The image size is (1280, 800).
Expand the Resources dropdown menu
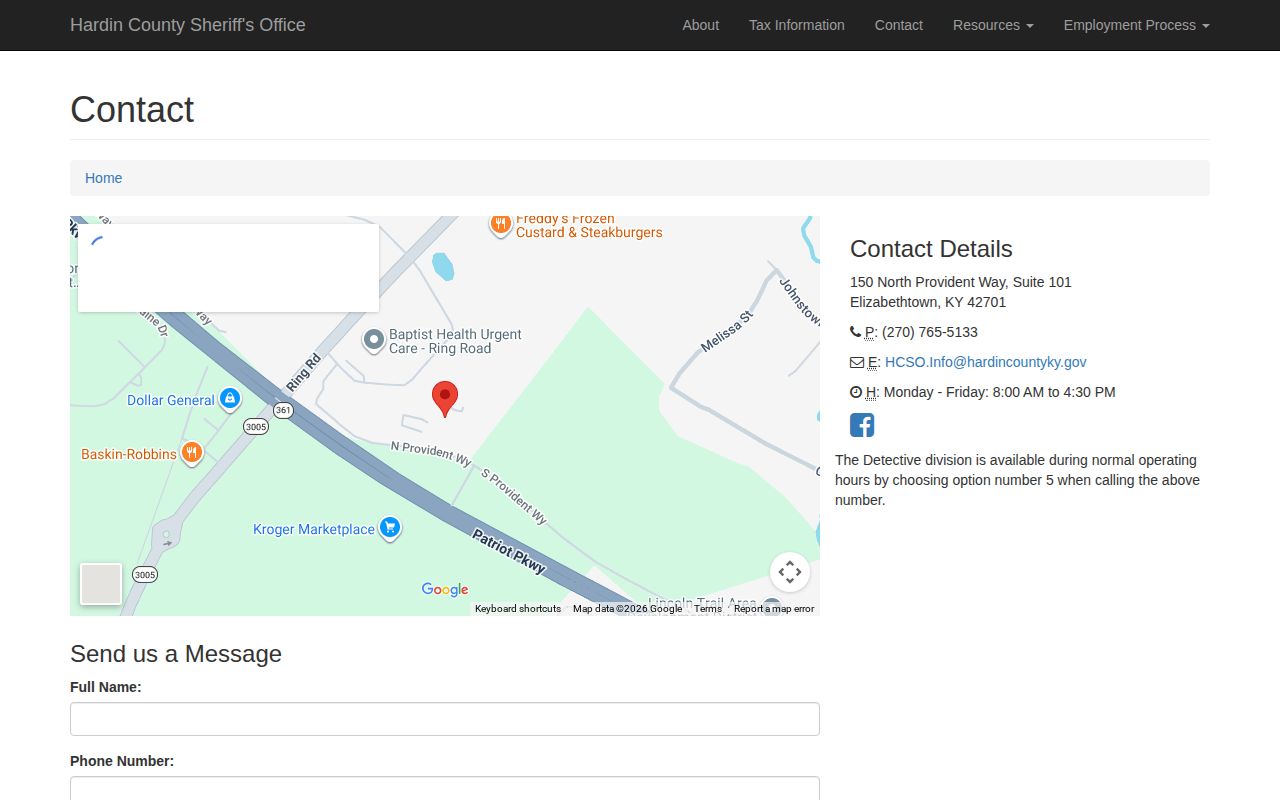pos(993,25)
